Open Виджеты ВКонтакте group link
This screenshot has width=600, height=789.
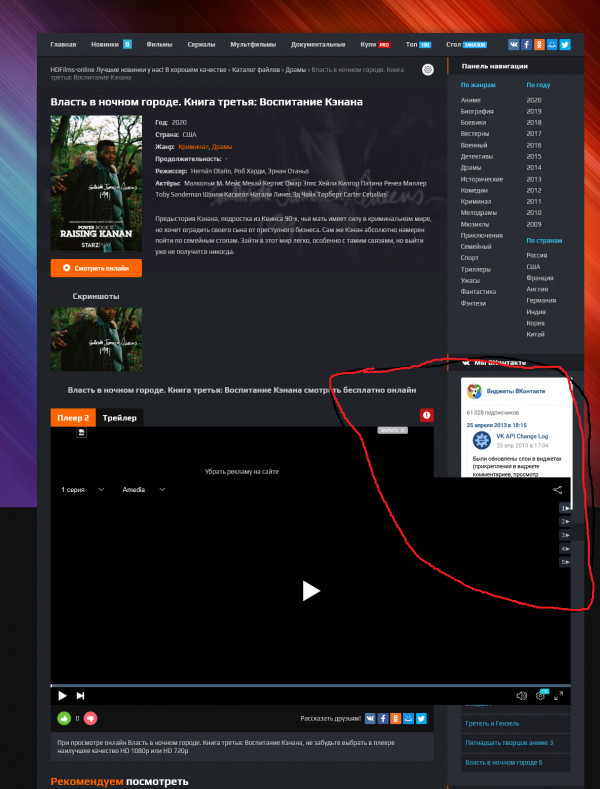tap(515, 391)
